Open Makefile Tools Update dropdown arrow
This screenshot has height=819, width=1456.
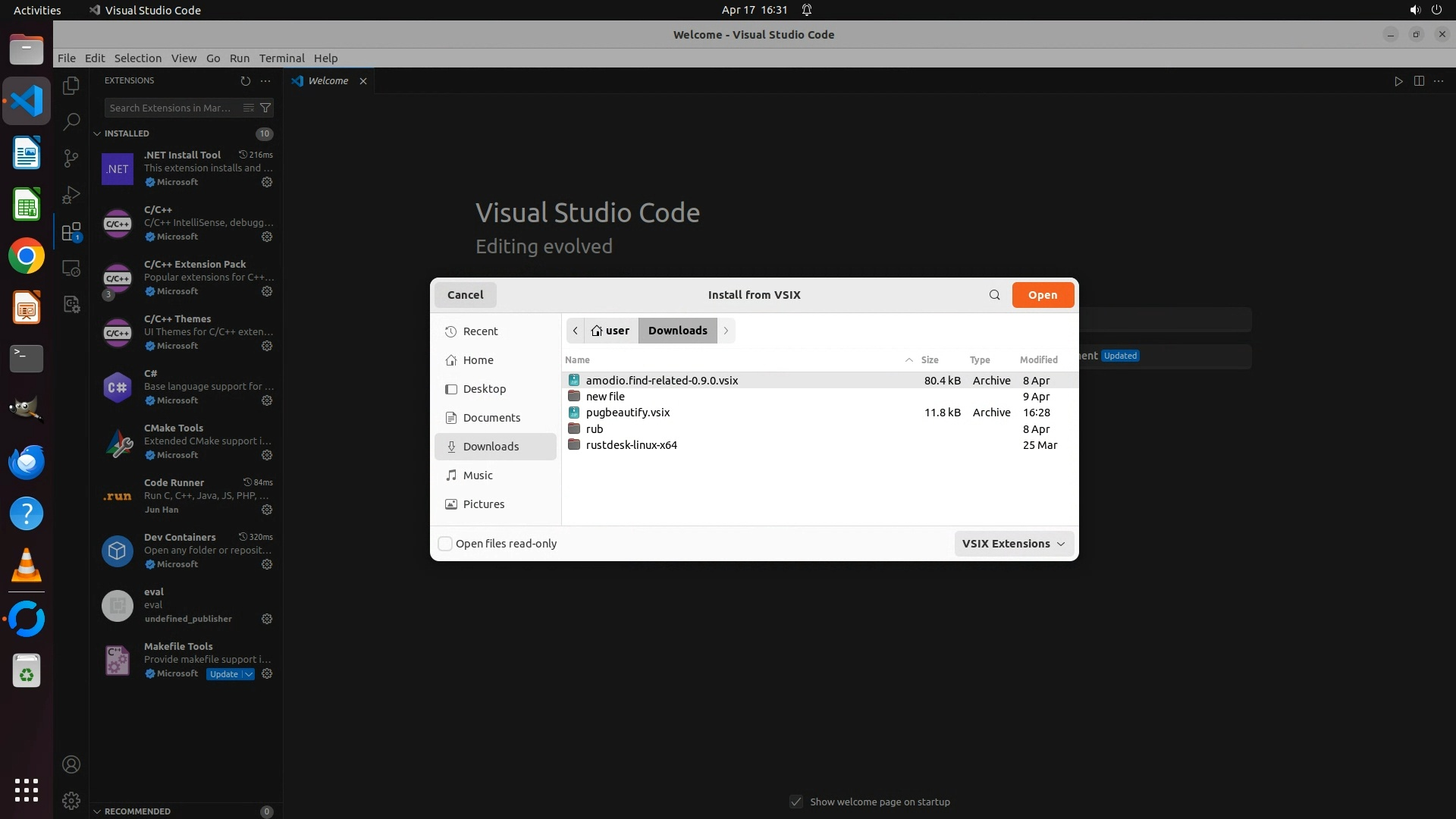[x=248, y=674]
